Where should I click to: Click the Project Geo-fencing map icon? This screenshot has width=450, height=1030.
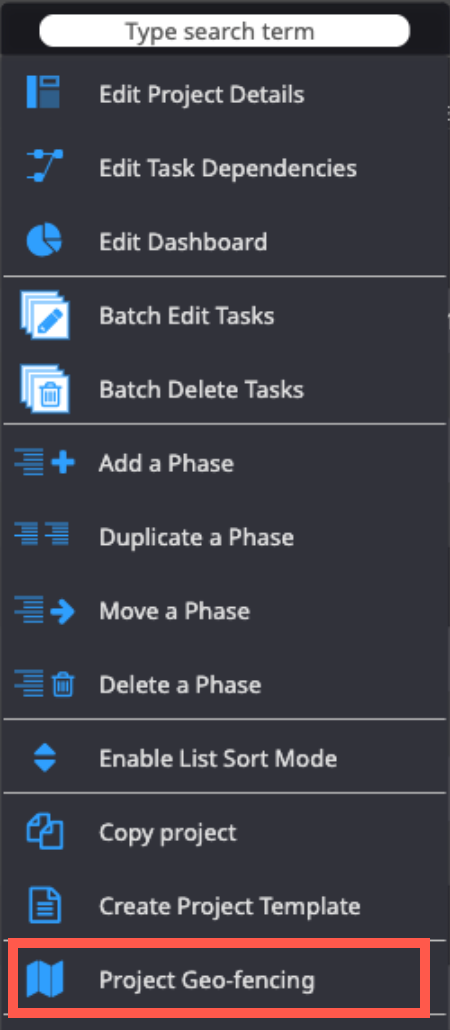click(44, 980)
